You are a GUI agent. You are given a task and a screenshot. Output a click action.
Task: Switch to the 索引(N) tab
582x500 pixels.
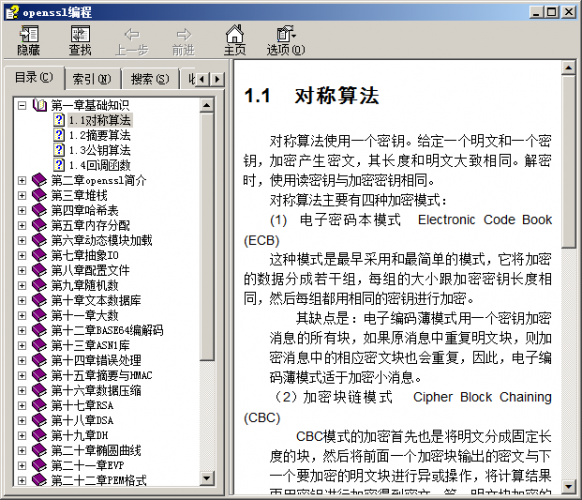[92, 79]
